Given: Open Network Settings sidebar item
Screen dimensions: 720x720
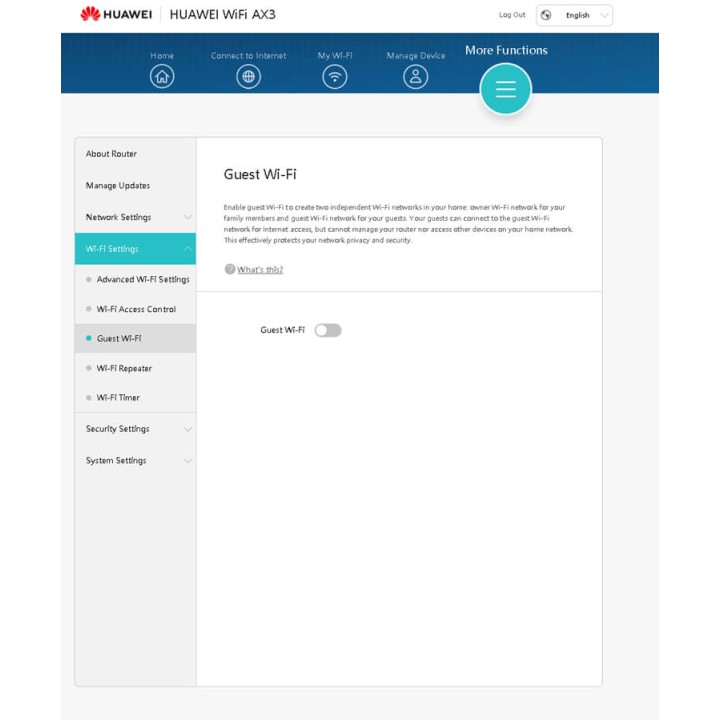Looking at the screenshot, I should coord(135,217).
